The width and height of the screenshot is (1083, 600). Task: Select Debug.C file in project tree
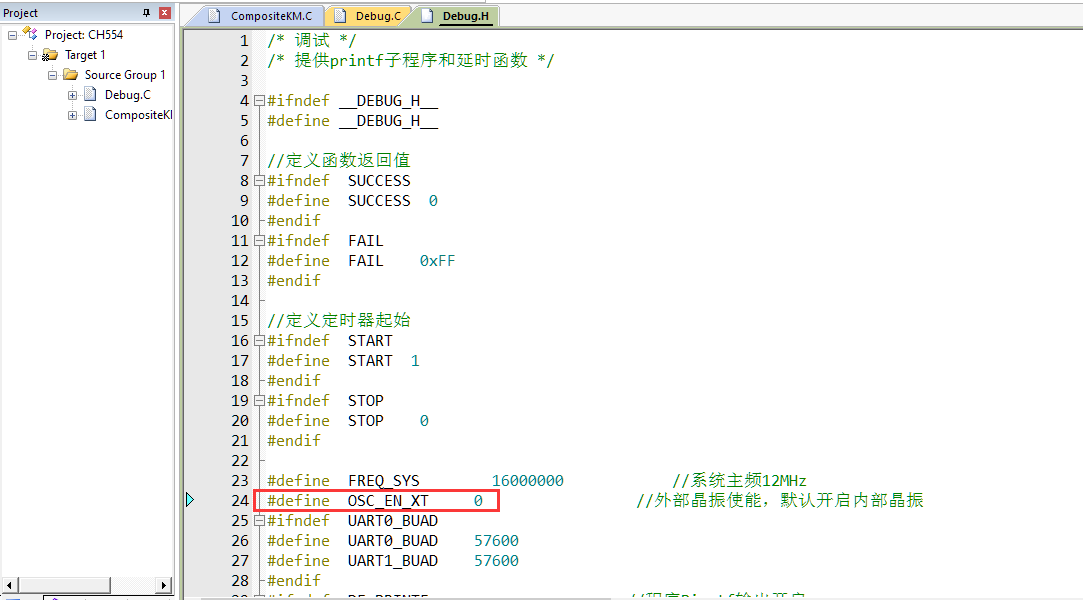127,95
